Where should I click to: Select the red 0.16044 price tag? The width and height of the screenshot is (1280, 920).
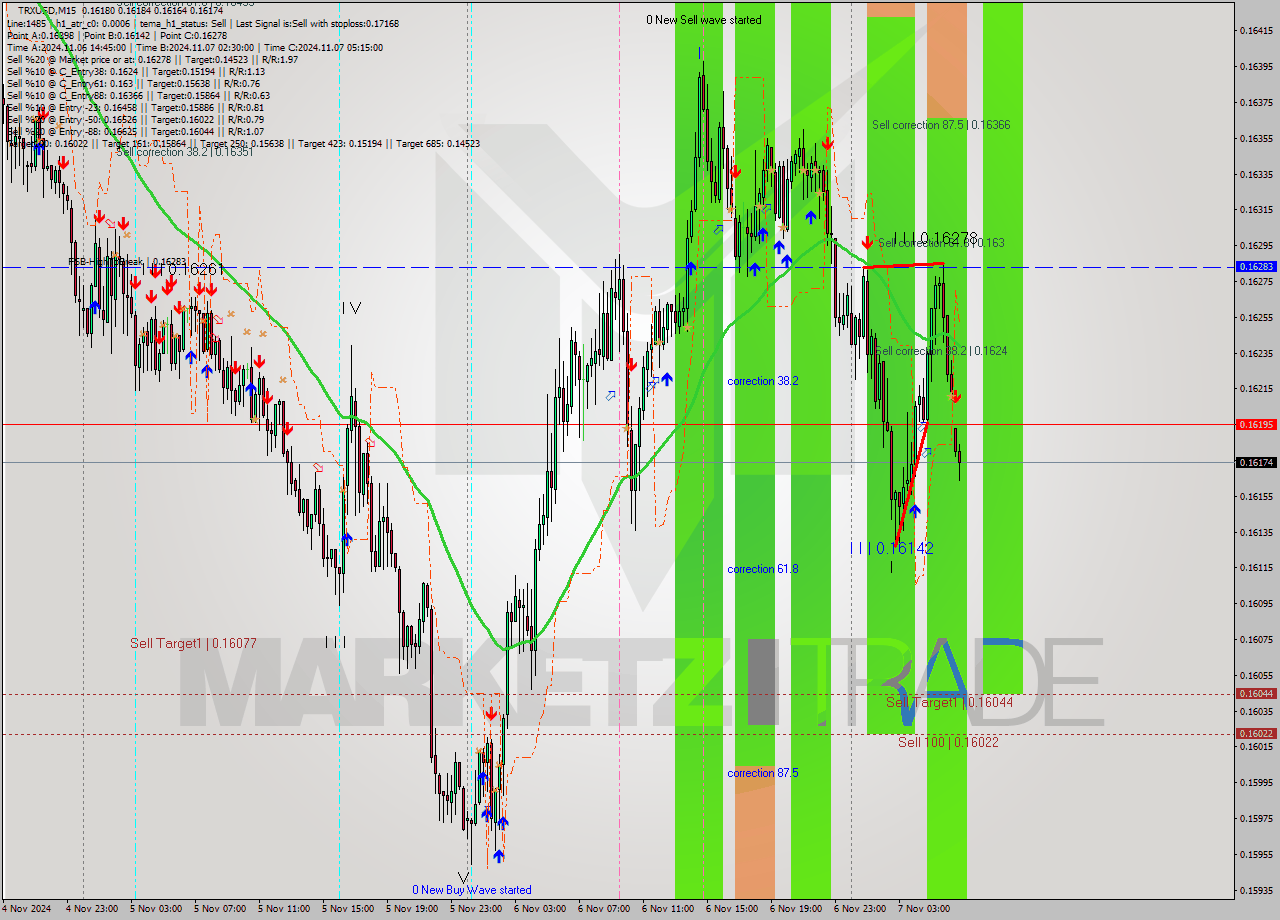click(x=1256, y=694)
